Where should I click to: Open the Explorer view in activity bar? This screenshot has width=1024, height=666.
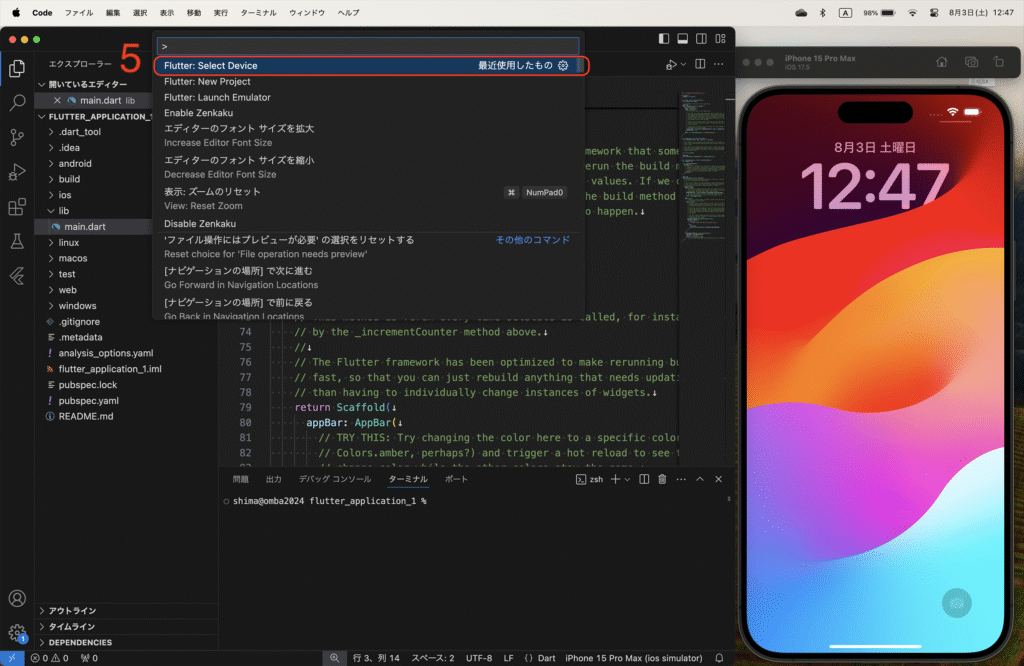[x=17, y=69]
